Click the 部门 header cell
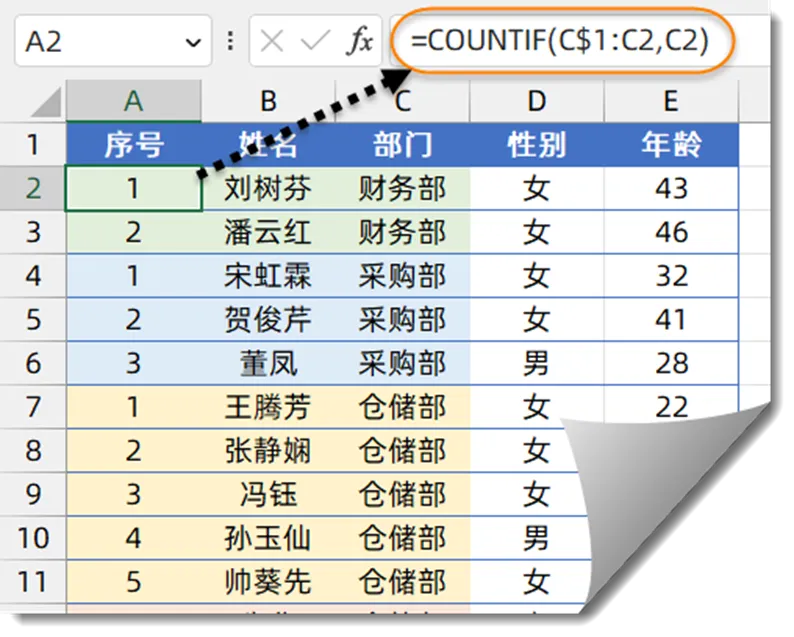 point(402,145)
